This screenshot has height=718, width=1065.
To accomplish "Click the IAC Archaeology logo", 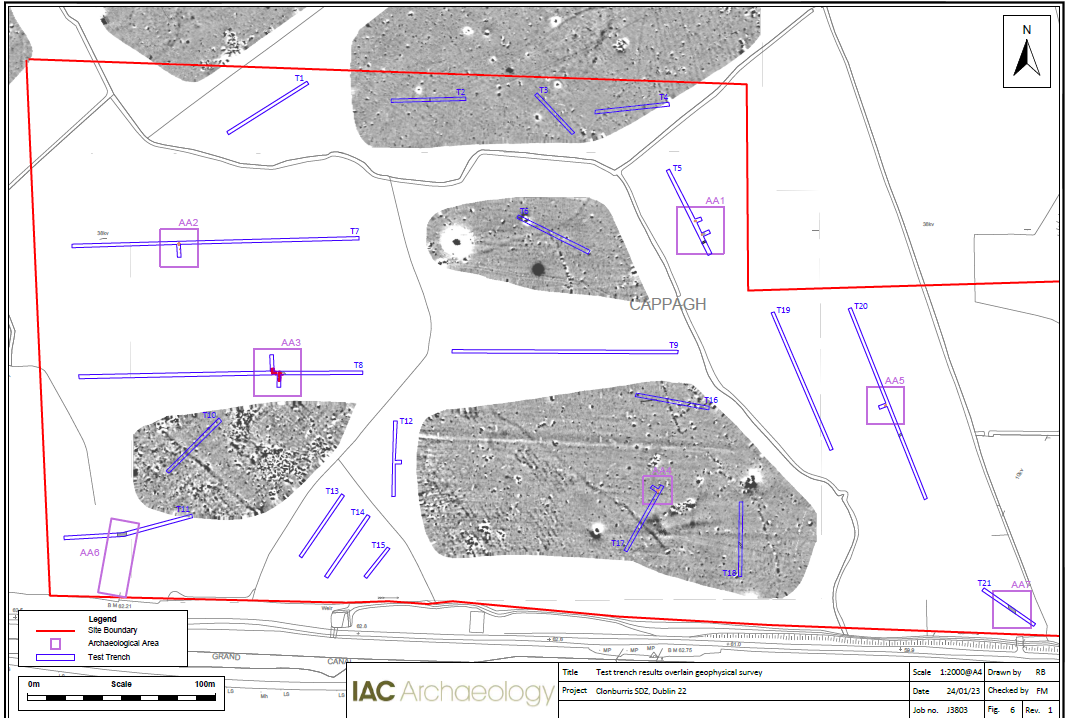I will [x=452, y=693].
